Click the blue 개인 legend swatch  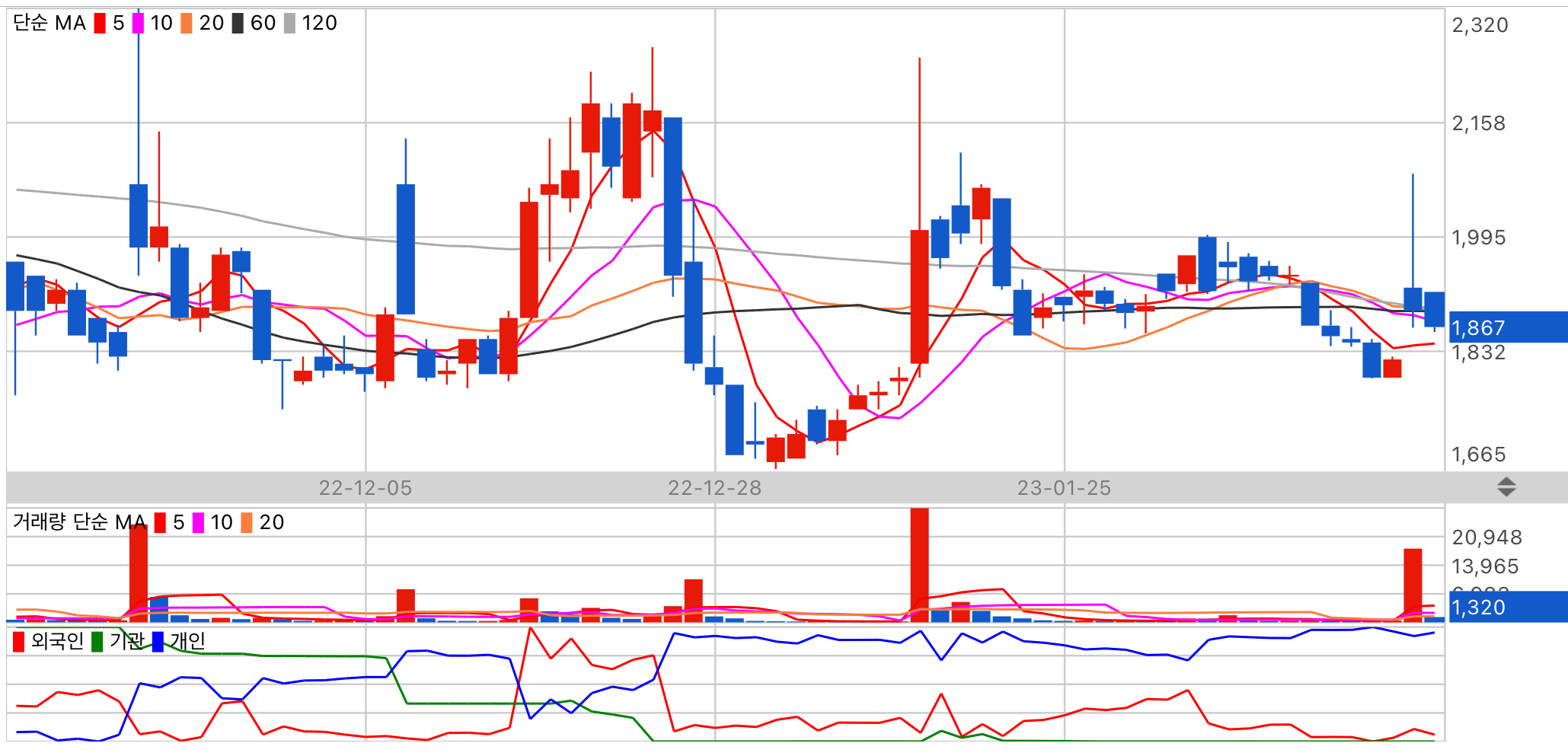(x=158, y=642)
